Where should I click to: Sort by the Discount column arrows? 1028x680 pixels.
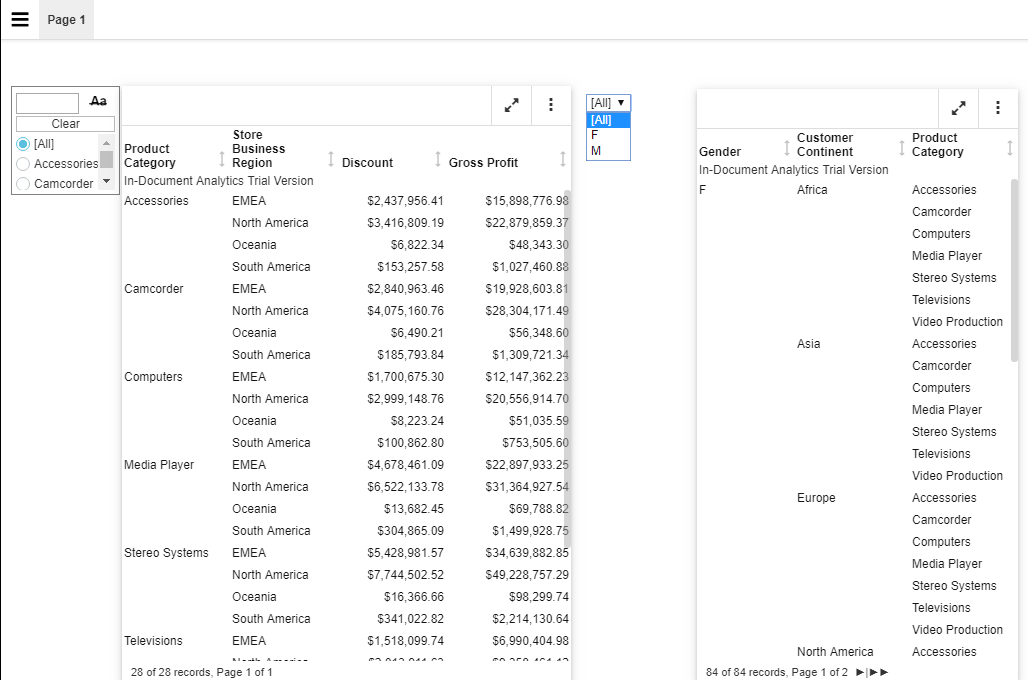[x=437, y=160]
